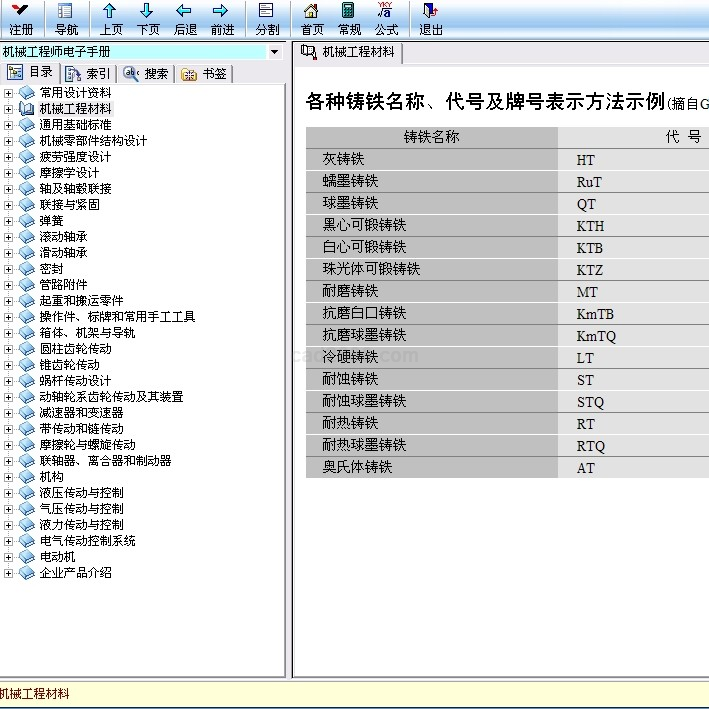This screenshot has width=709, height=709.
Task: Open the 常规 calculator tool
Action: (349, 18)
